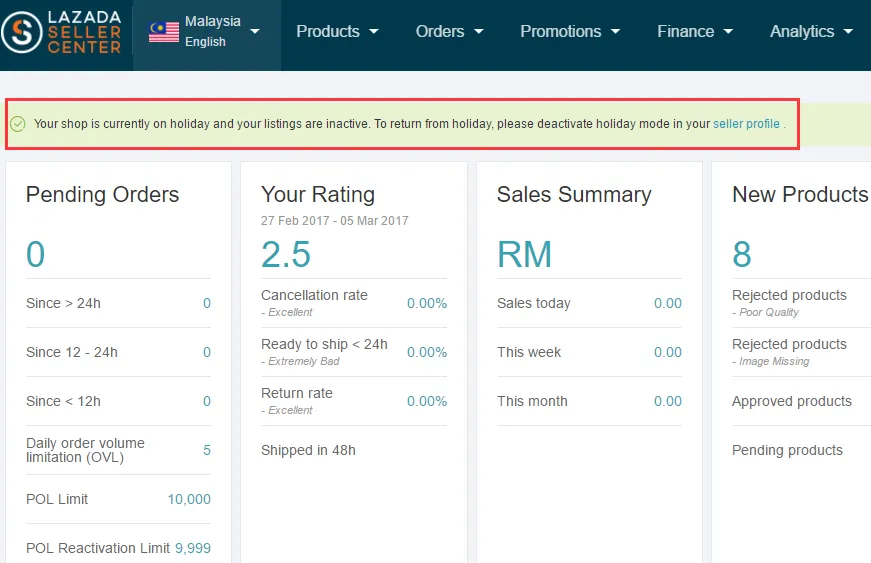Expand the Orders menu arrow
Screen dimensions: 871x563
pos(478,32)
